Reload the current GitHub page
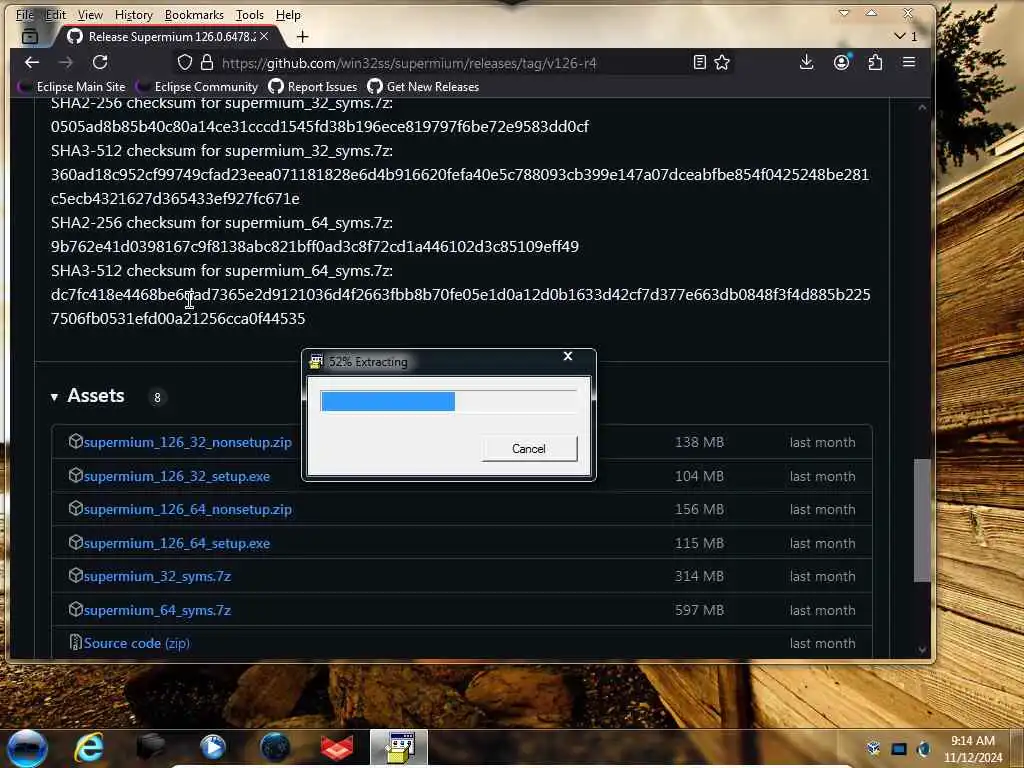Screen dimensions: 1024x768 (100, 63)
